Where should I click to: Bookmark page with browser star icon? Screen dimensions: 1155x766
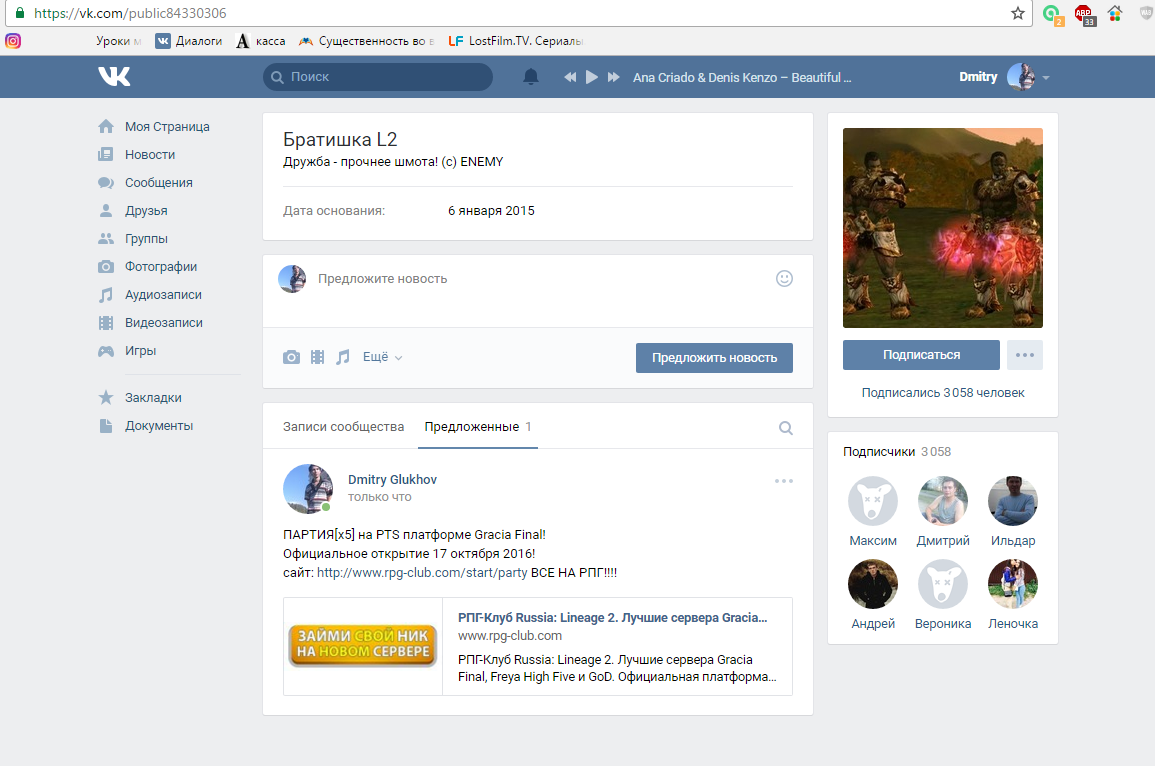tap(1018, 13)
